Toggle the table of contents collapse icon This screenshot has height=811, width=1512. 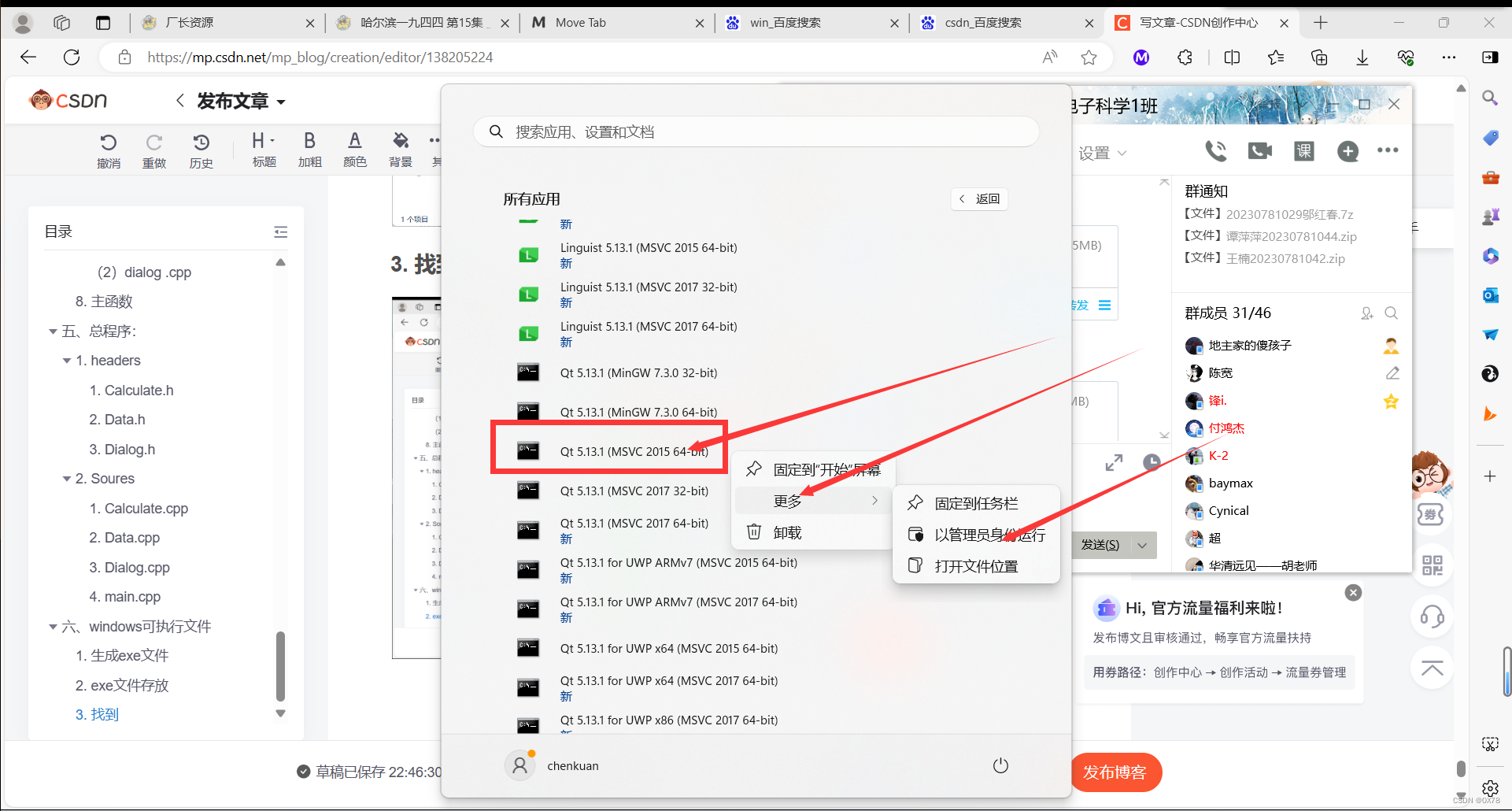(x=281, y=231)
